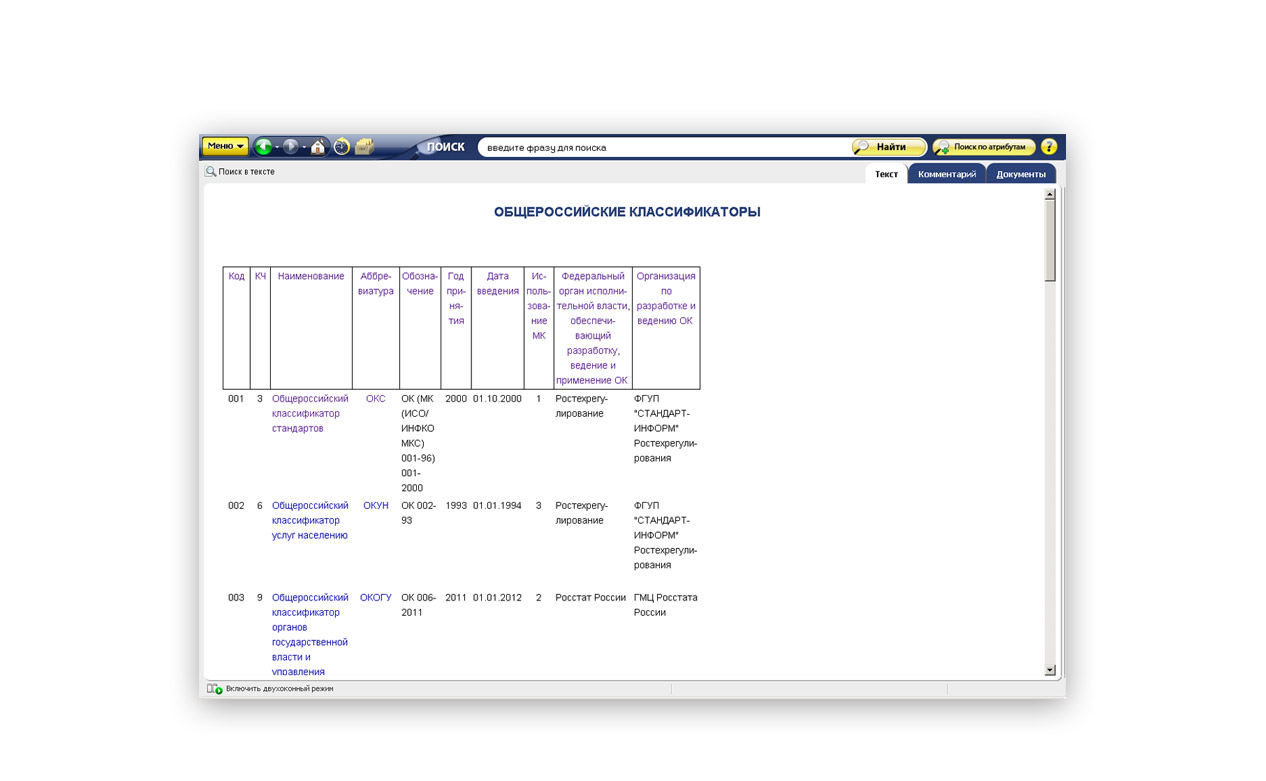Go back with the green arrow
The height and width of the screenshot is (781, 1266).
263,147
